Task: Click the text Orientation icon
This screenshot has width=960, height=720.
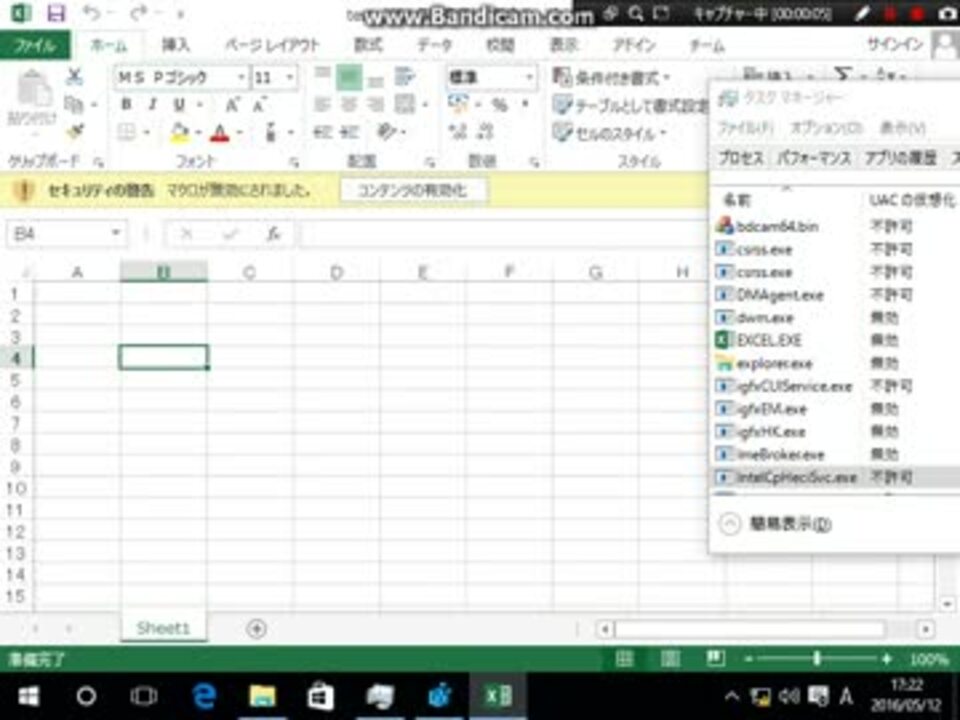Action: point(386,132)
